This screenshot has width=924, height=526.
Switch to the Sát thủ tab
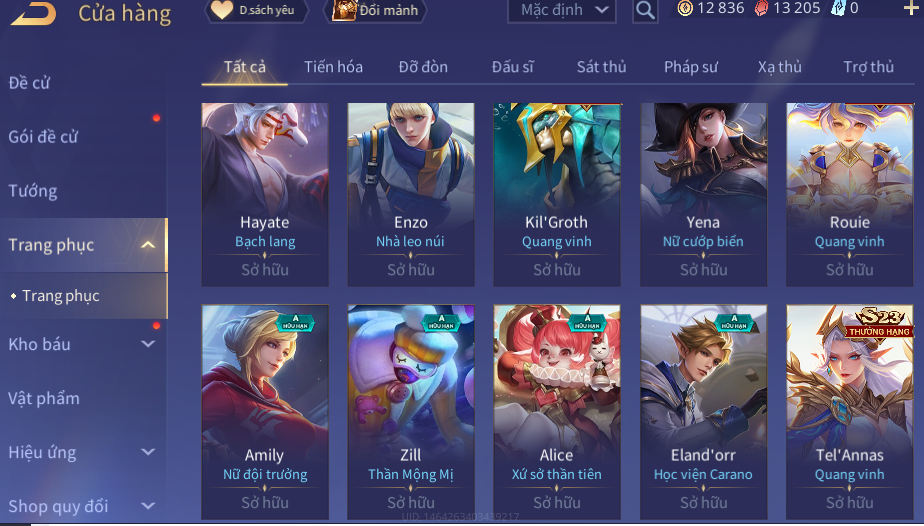601,67
